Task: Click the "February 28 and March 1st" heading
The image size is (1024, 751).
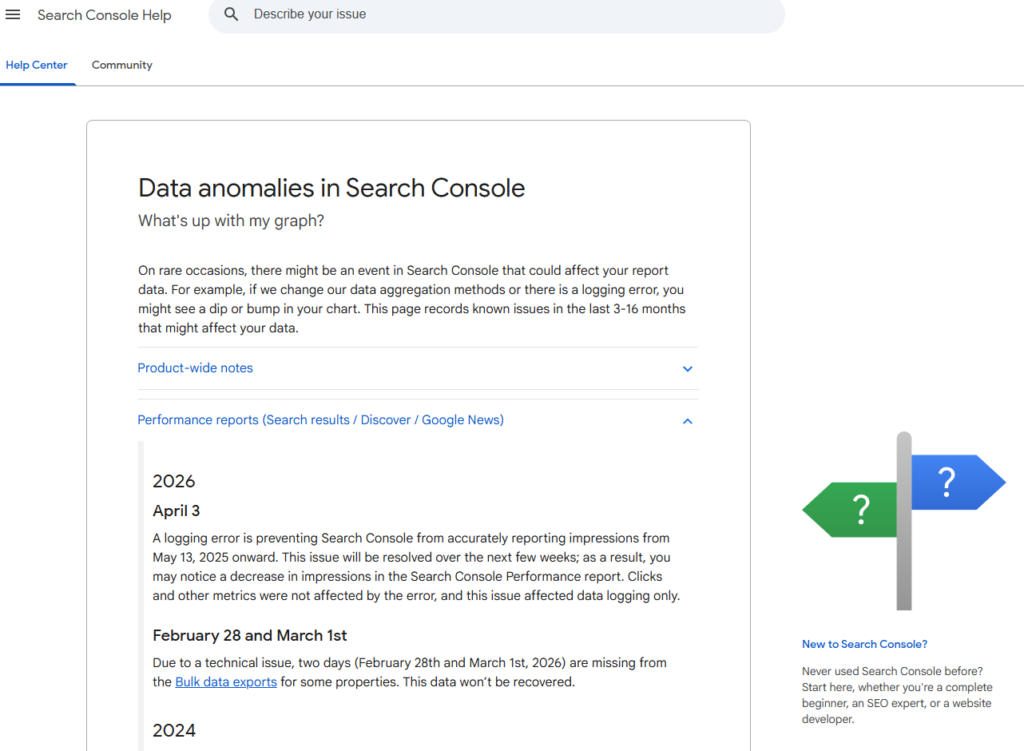Action: point(249,635)
